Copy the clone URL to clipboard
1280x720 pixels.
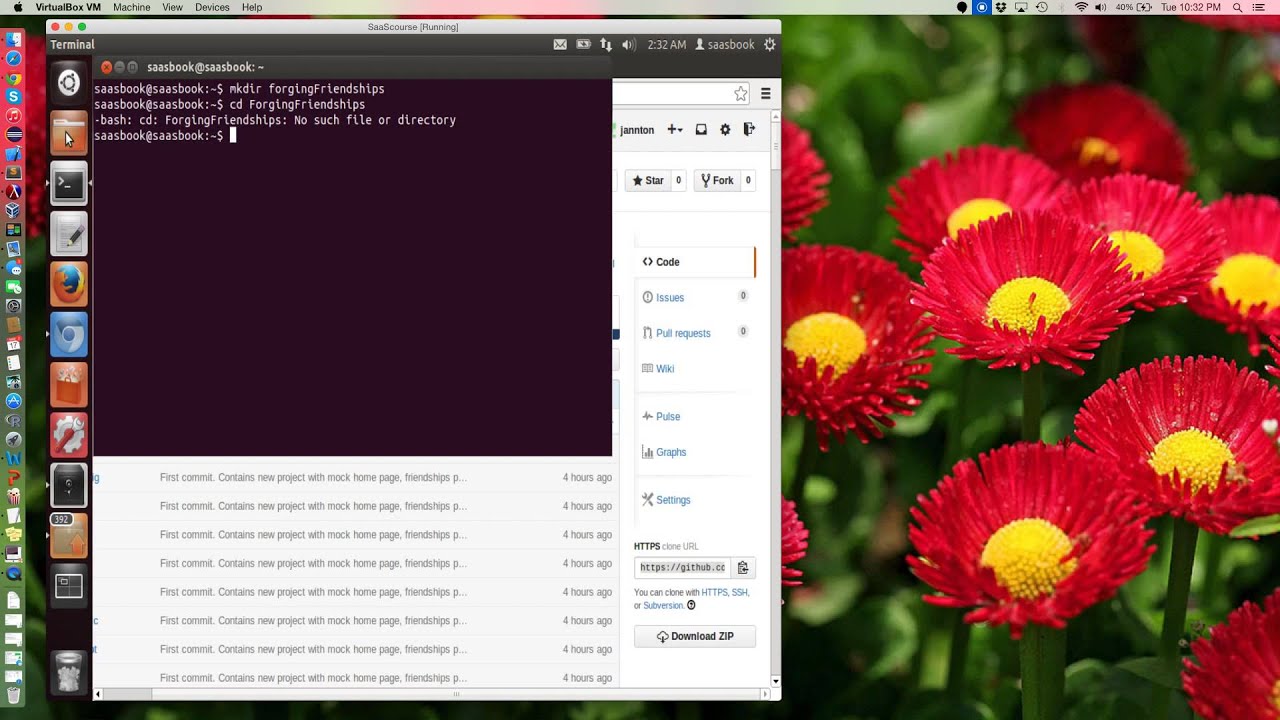743,568
